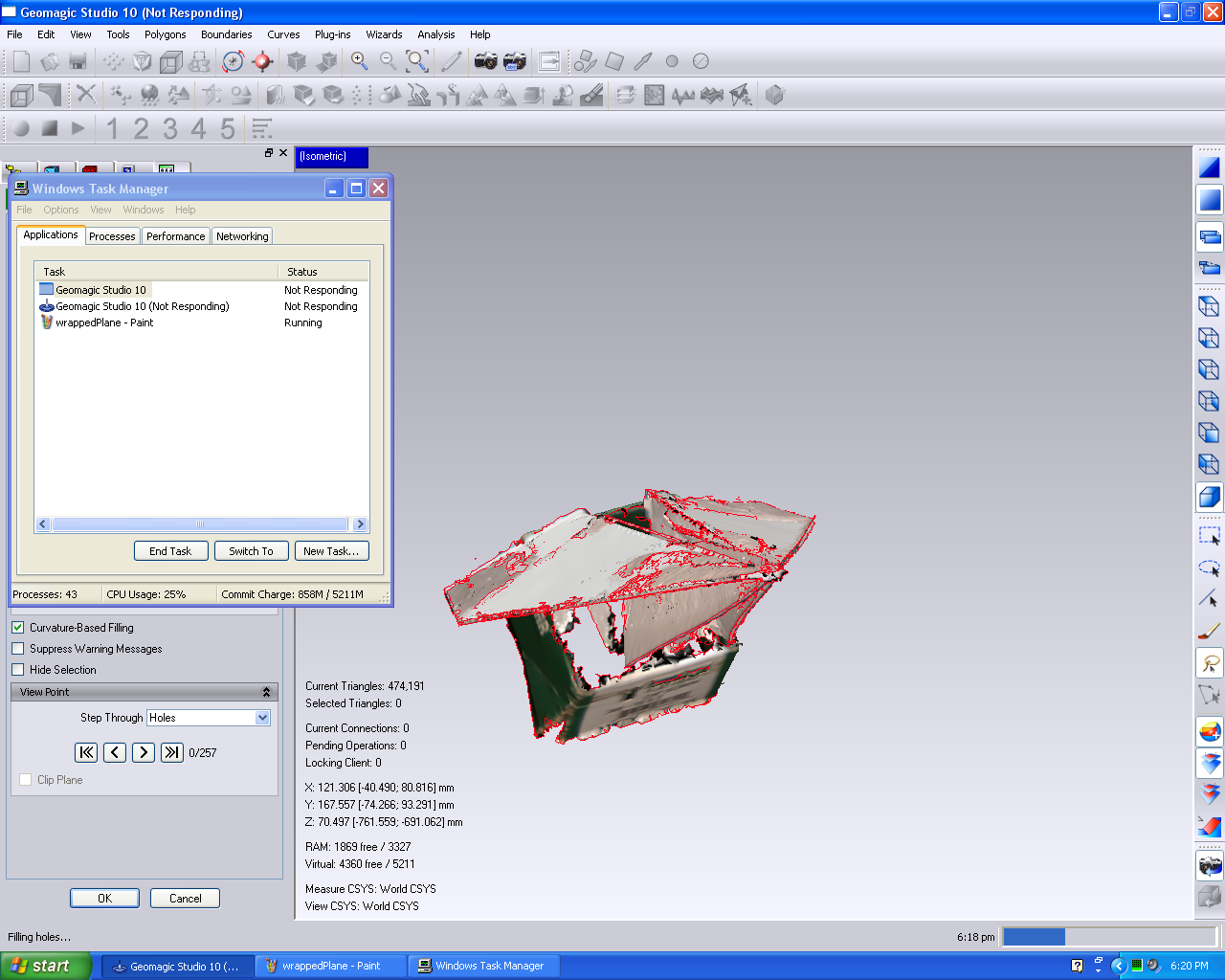Click the crossed tools icon on second toolbar
The image size is (1225, 980).
pos(86,94)
